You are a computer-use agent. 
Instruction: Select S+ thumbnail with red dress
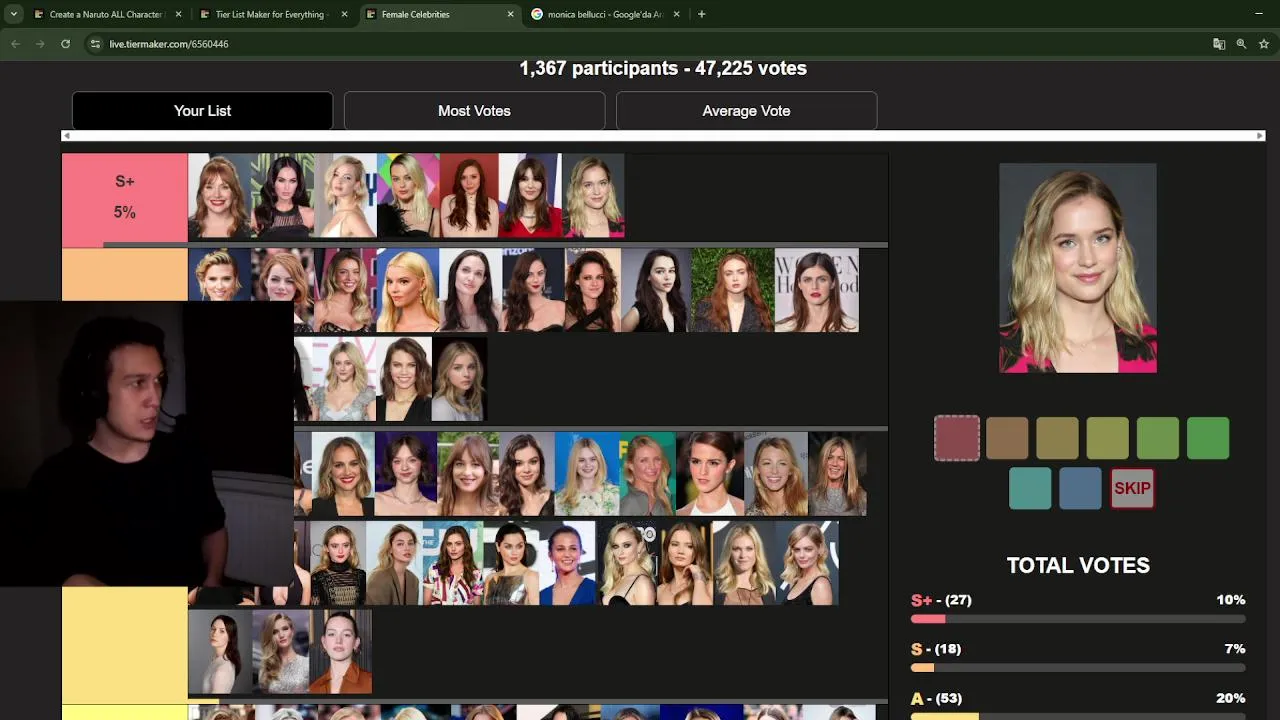click(530, 195)
